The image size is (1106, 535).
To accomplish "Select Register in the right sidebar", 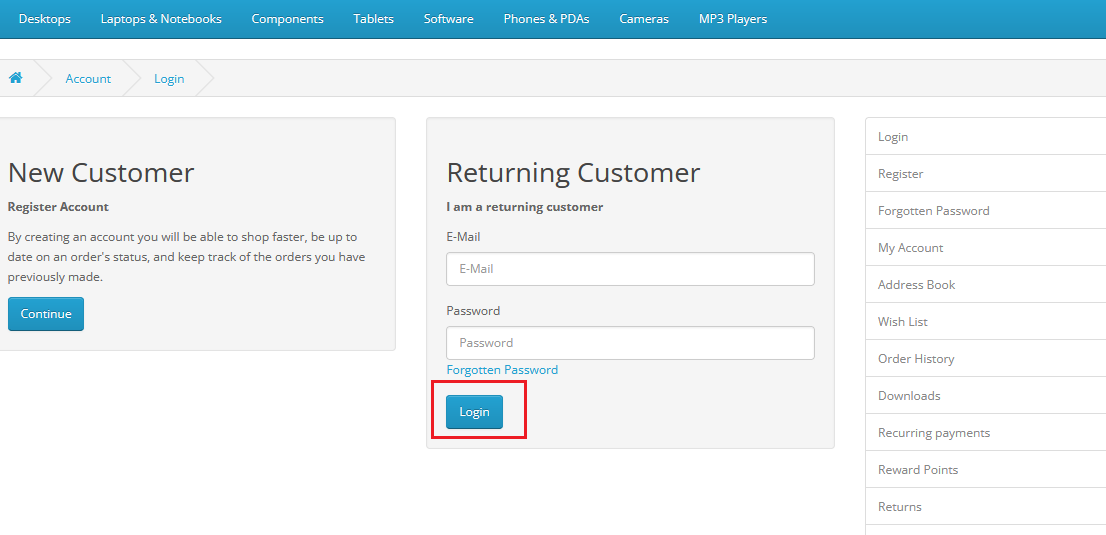I will [x=985, y=174].
